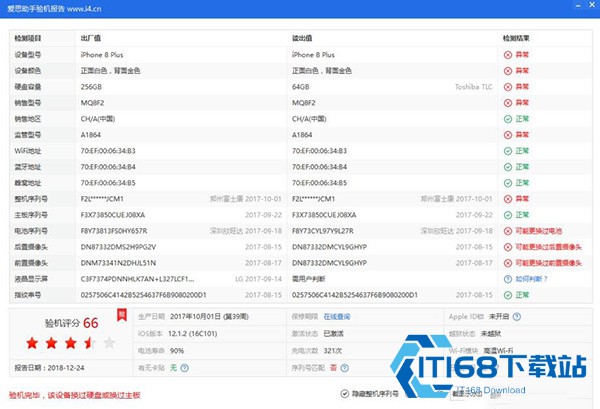Click the abnormal icon in 监管型号 row

point(508,135)
